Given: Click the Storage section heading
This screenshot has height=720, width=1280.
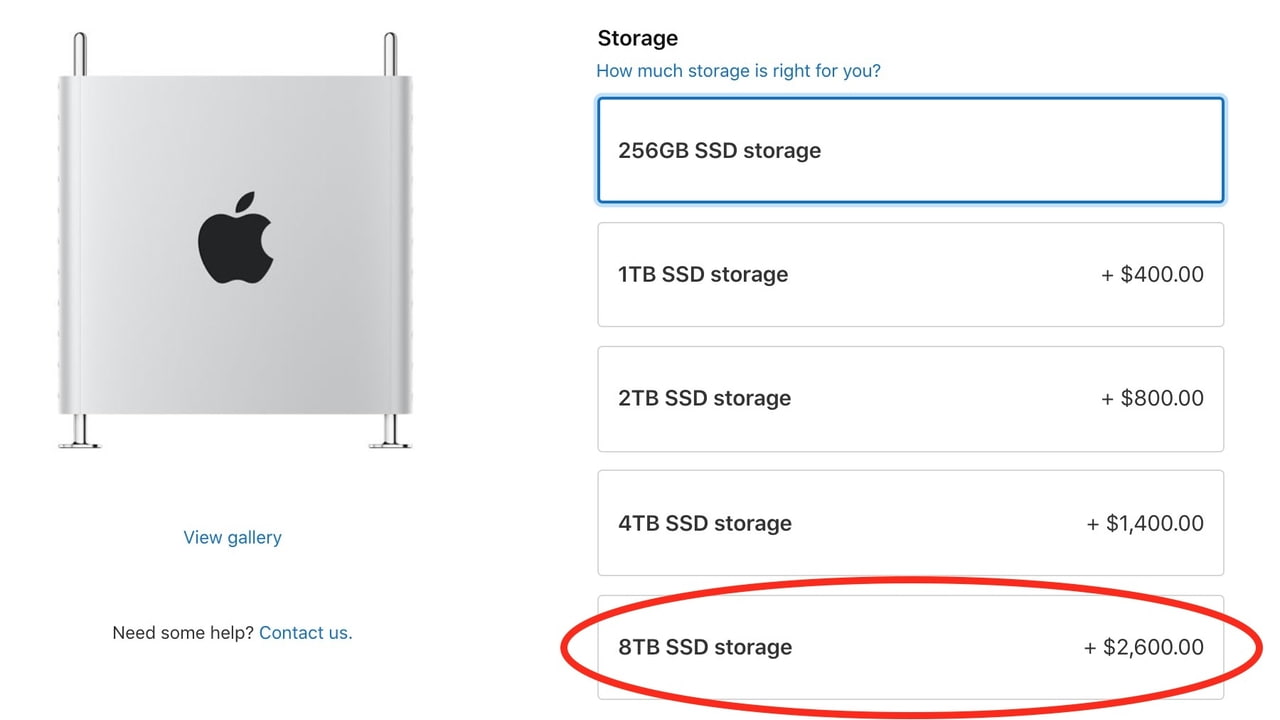Looking at the screenshot, I should tap(638, 38).
